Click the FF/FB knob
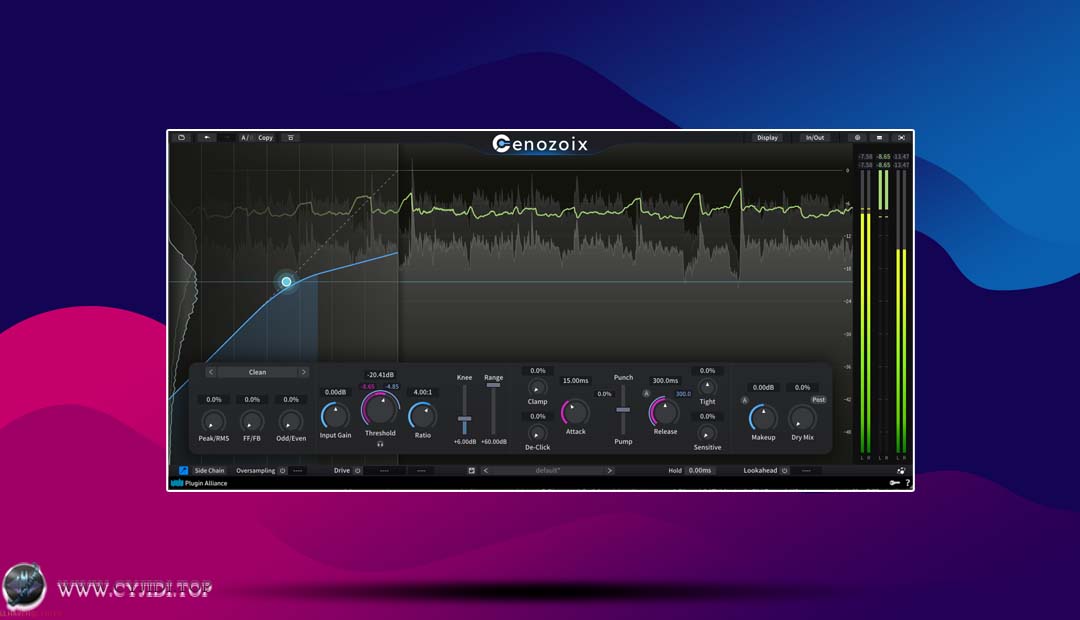Viewport: 1080px width, 620px height. tap(252, 420)
